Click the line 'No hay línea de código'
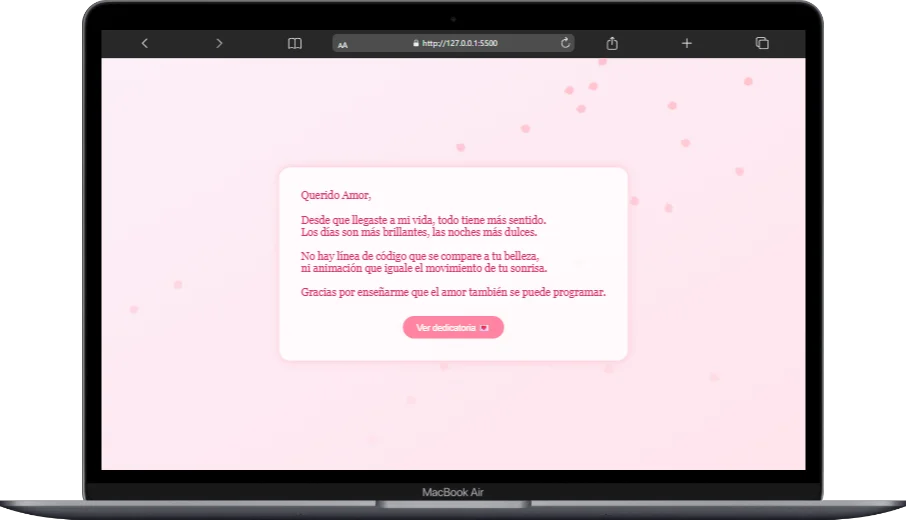 pyautogui.click(x=419, y=256)
